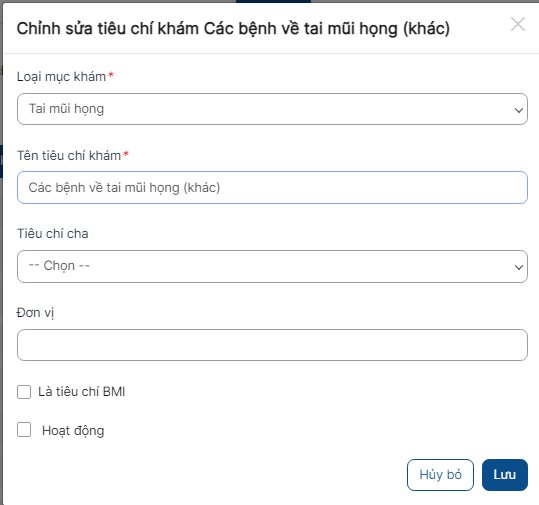The width and height of the screenshot is (539, 505).
Task: Enable the Hoạt động checkbox
Action: pyautogui.click(x=24, y=430)
